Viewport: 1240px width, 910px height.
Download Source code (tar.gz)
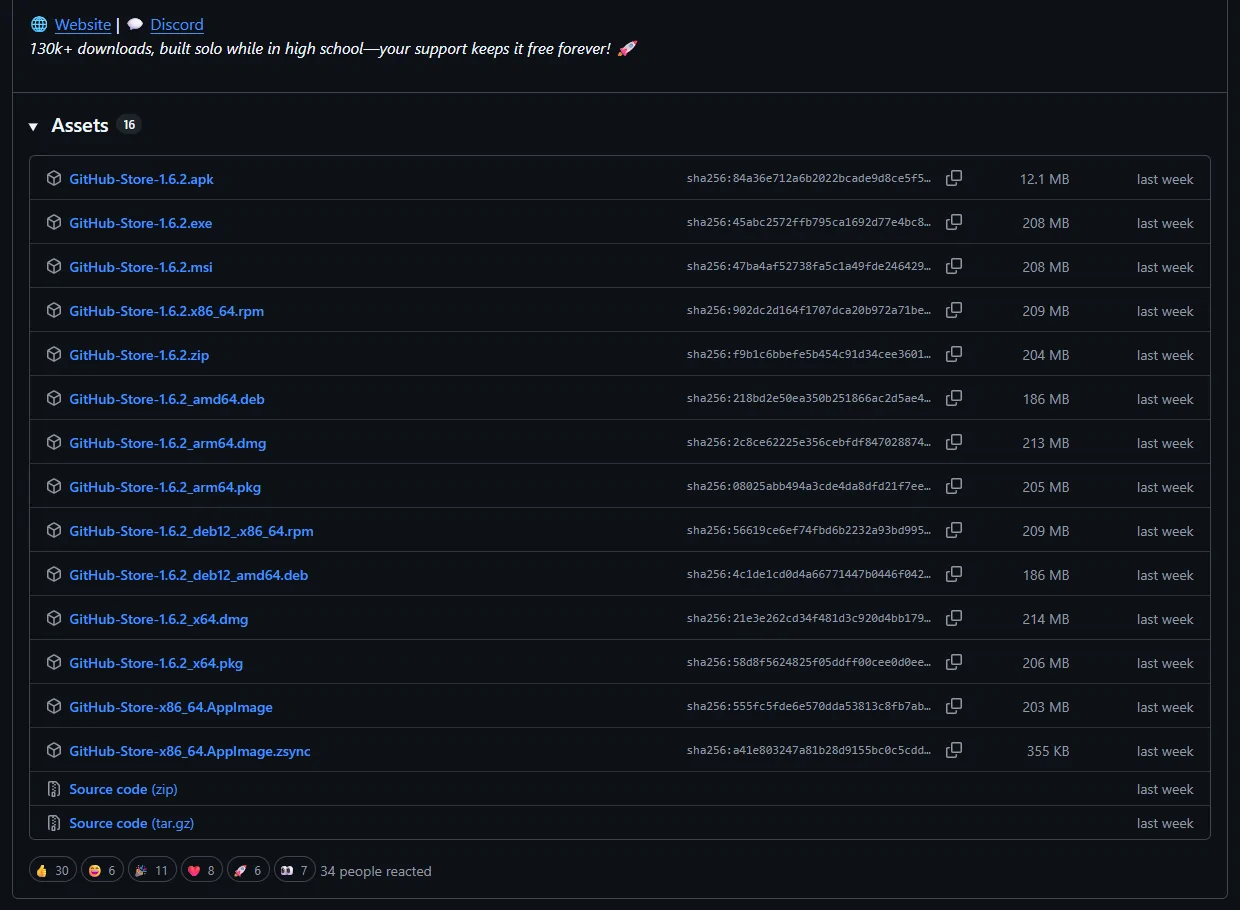(x=131, y=823)
